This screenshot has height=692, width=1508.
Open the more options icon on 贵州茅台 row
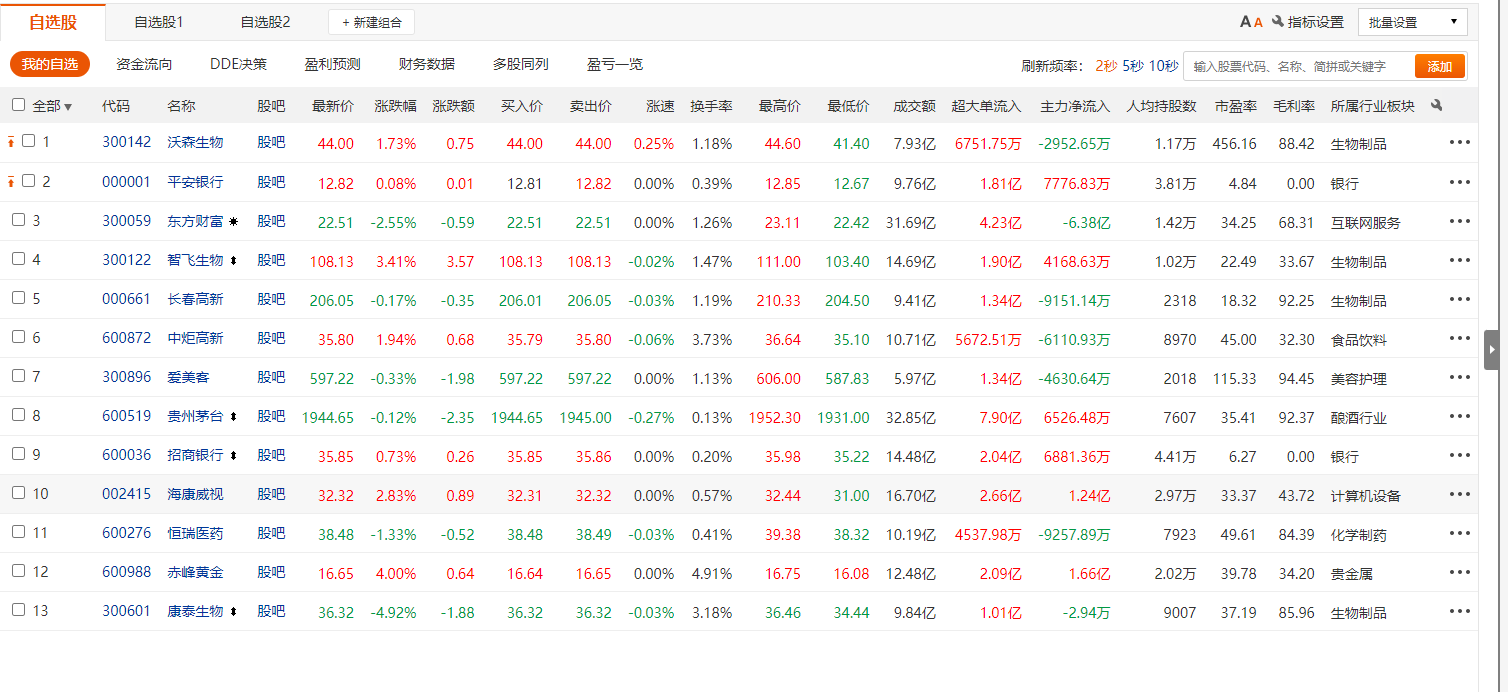coord(1459,416)
